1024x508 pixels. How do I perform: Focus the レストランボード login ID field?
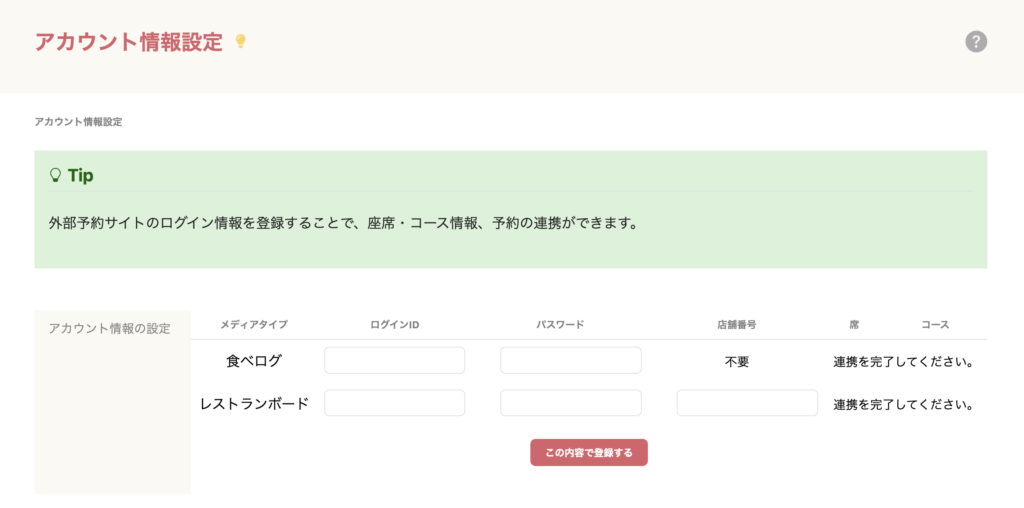click(394, 403)
